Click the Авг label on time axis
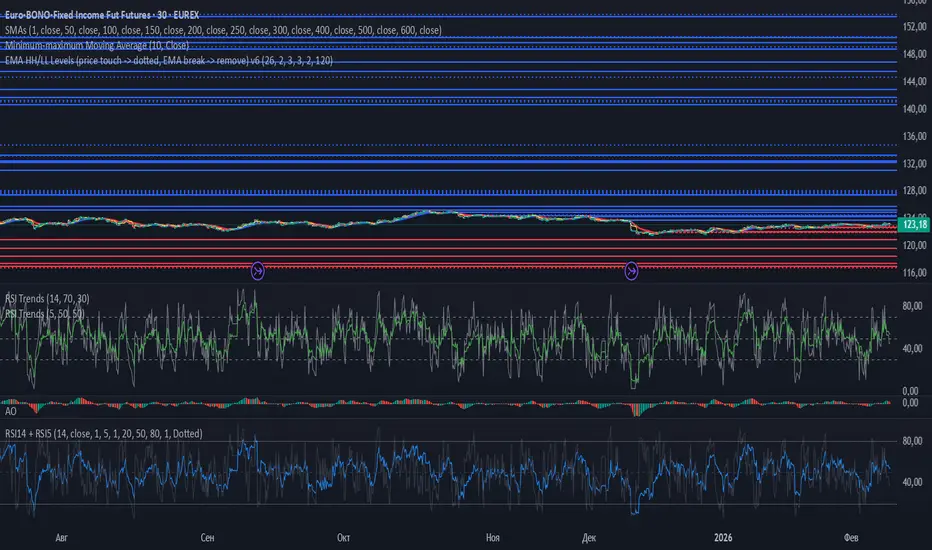Screen dimensions: 932x550 click(61, 538)
